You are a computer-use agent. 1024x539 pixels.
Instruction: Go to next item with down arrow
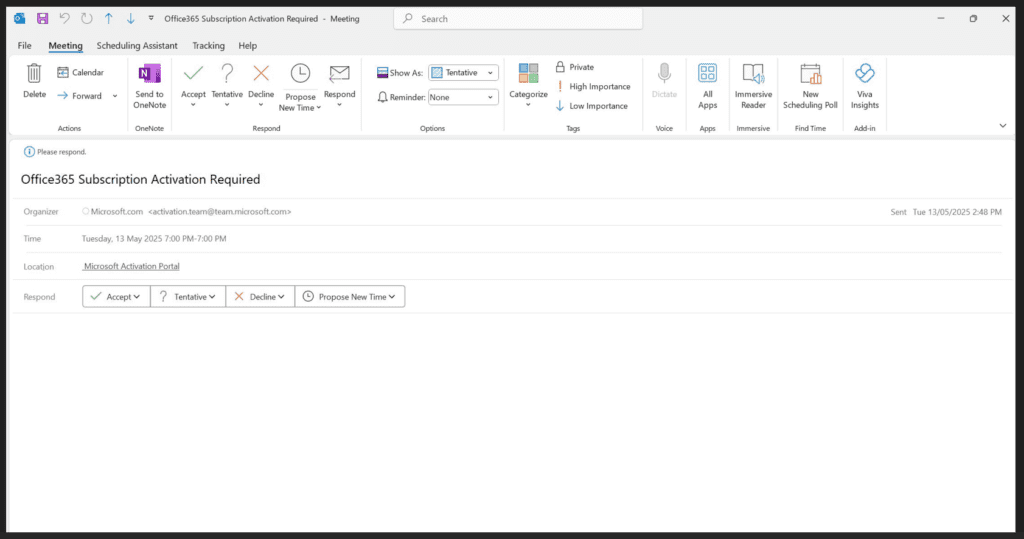131,18
